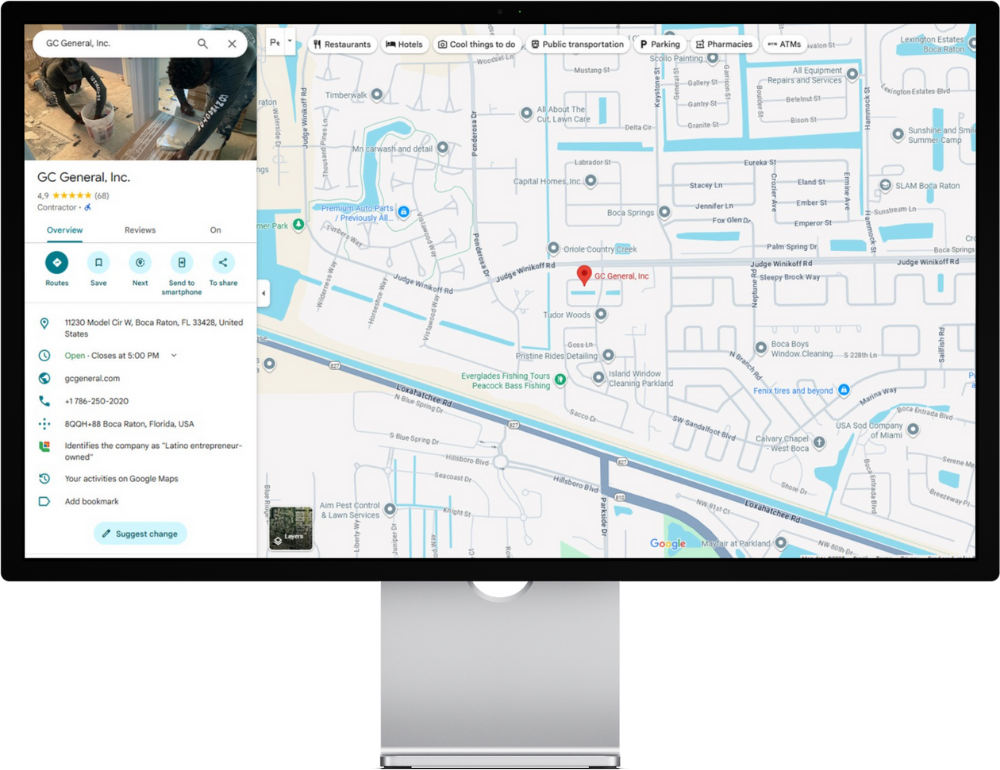Click Add bookmark row

tap(91, 501)
